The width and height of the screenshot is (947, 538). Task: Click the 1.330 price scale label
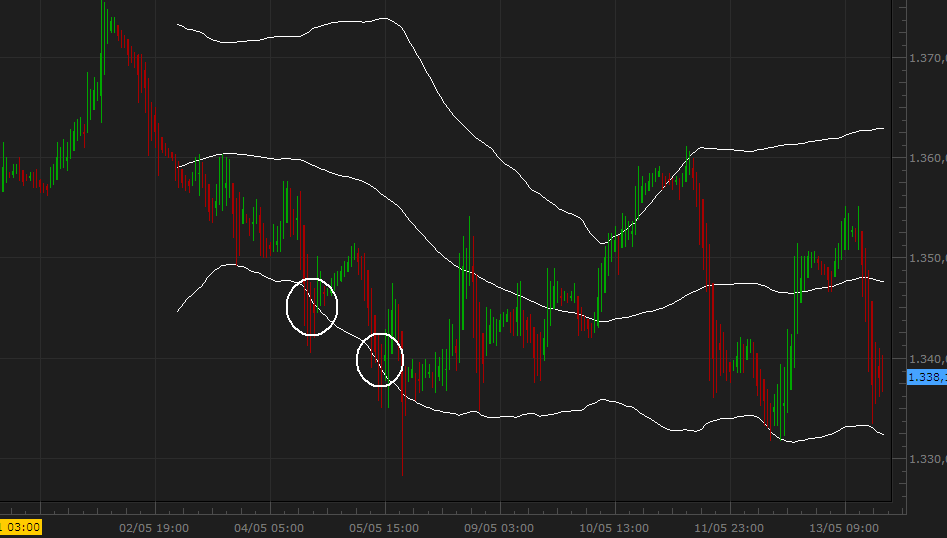[927, 460]
